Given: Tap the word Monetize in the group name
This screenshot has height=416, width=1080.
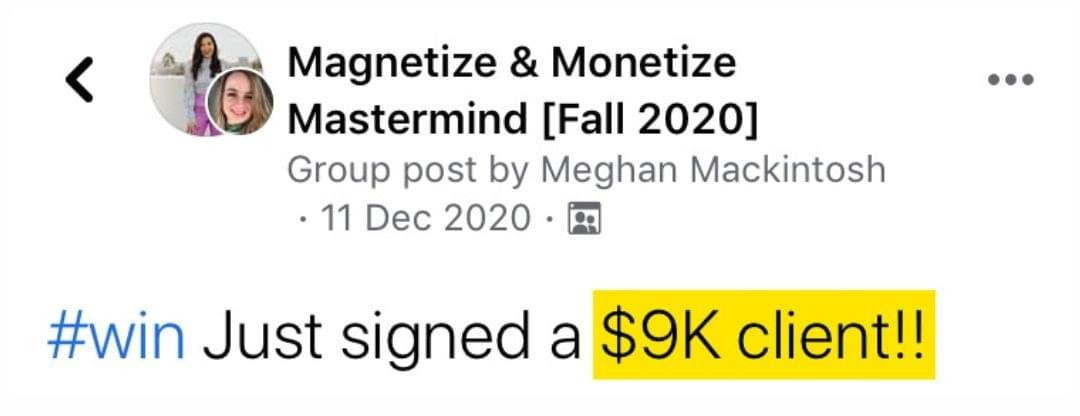Looking at the screenshot, I should [644, 63].
